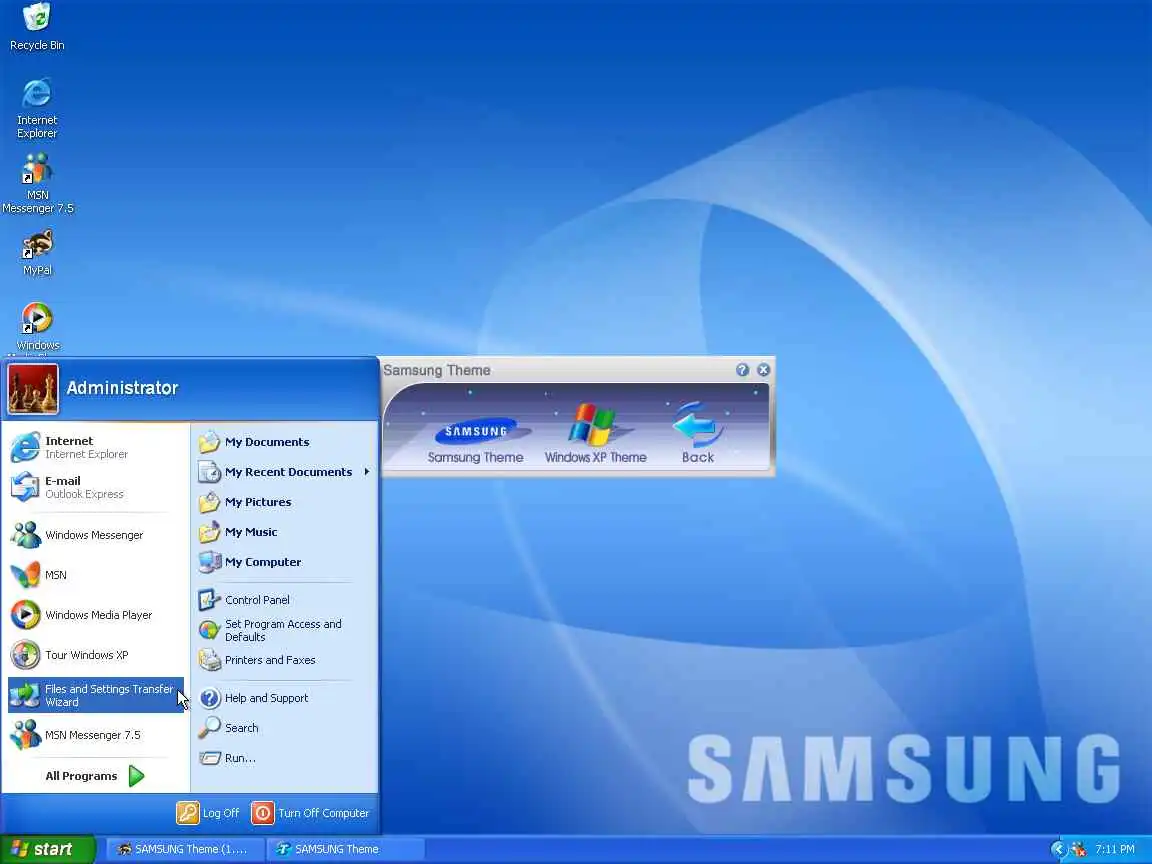
Task: Expand hidden system tray icons chevron
Action: click(x=1059, y=849)
